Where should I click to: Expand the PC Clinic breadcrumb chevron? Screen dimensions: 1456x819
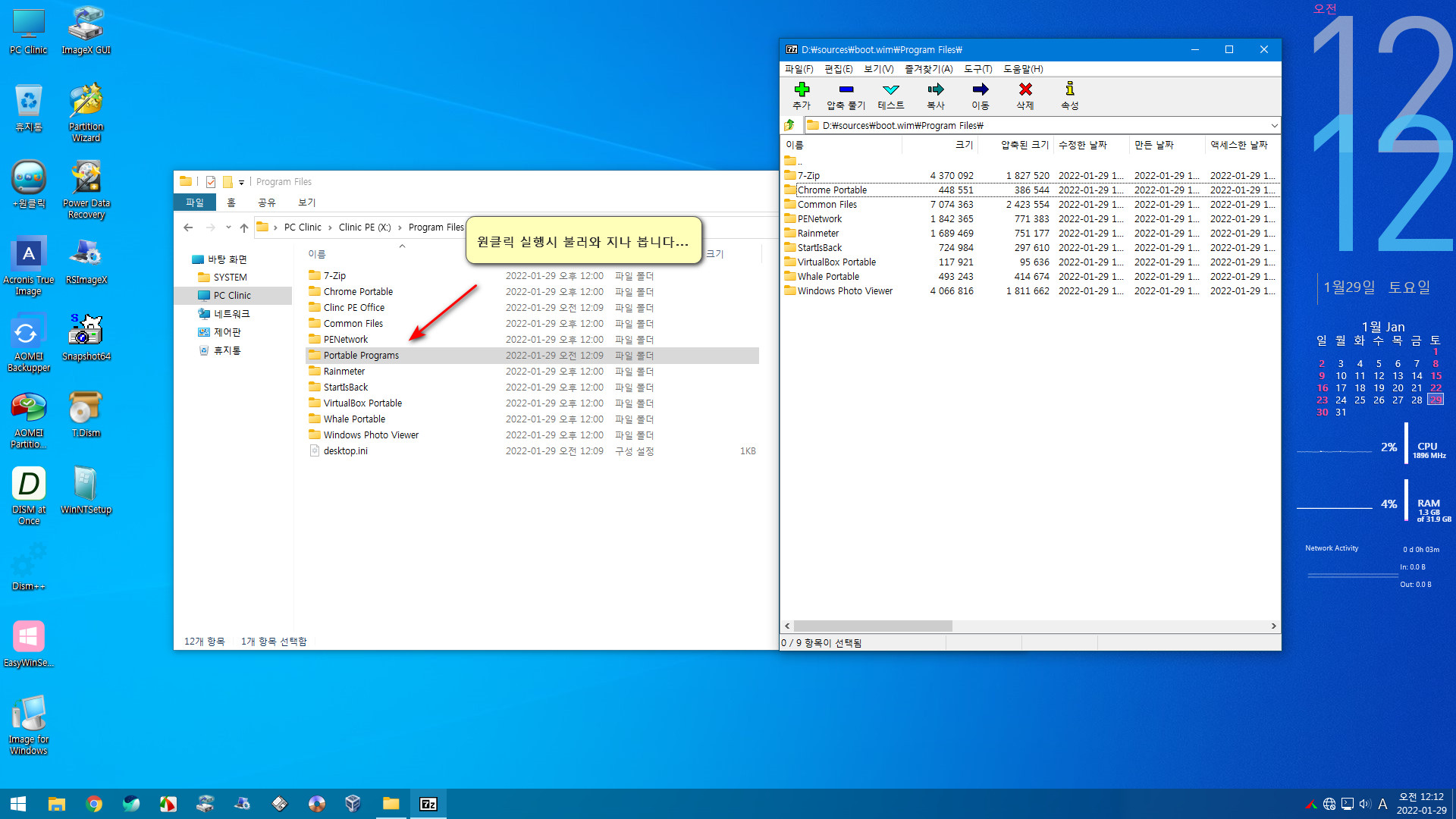330,227
